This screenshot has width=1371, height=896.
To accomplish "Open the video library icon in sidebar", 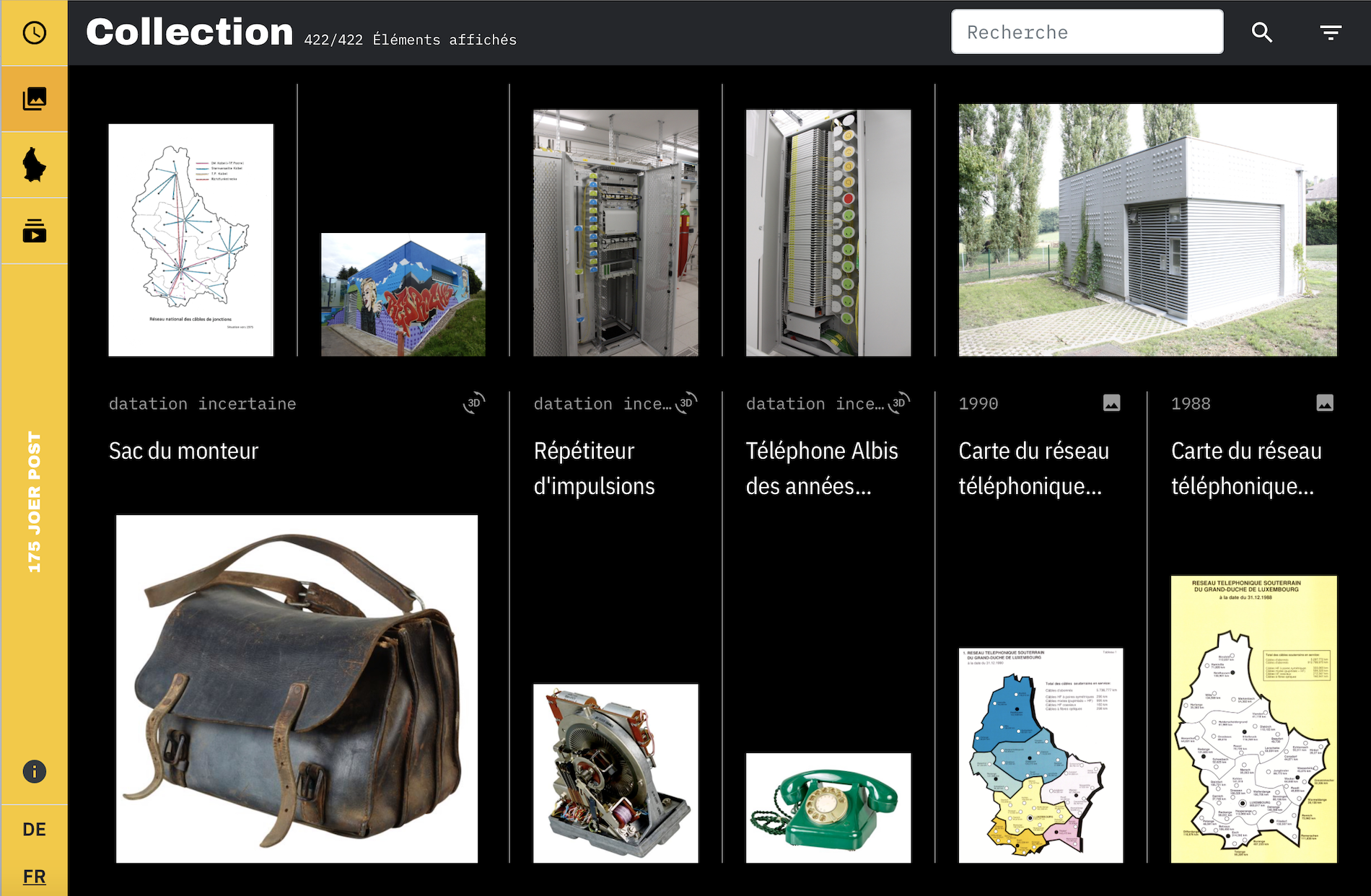I will (x=34, y=231).
